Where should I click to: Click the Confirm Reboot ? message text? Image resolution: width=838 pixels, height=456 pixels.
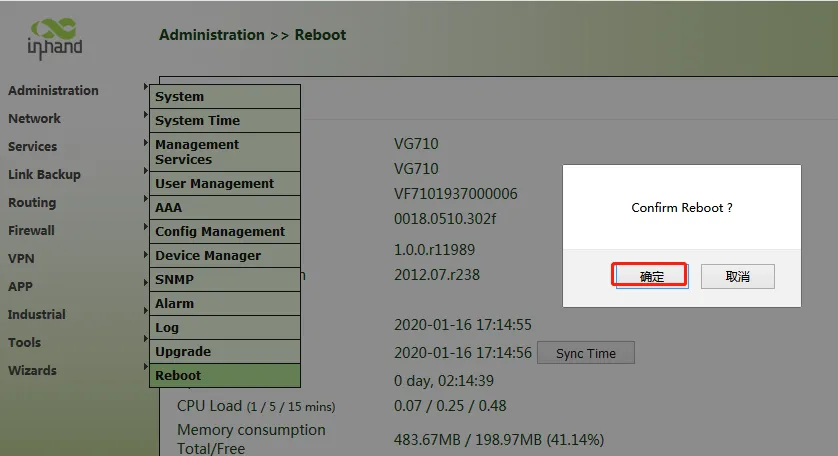tap(682, 208)
